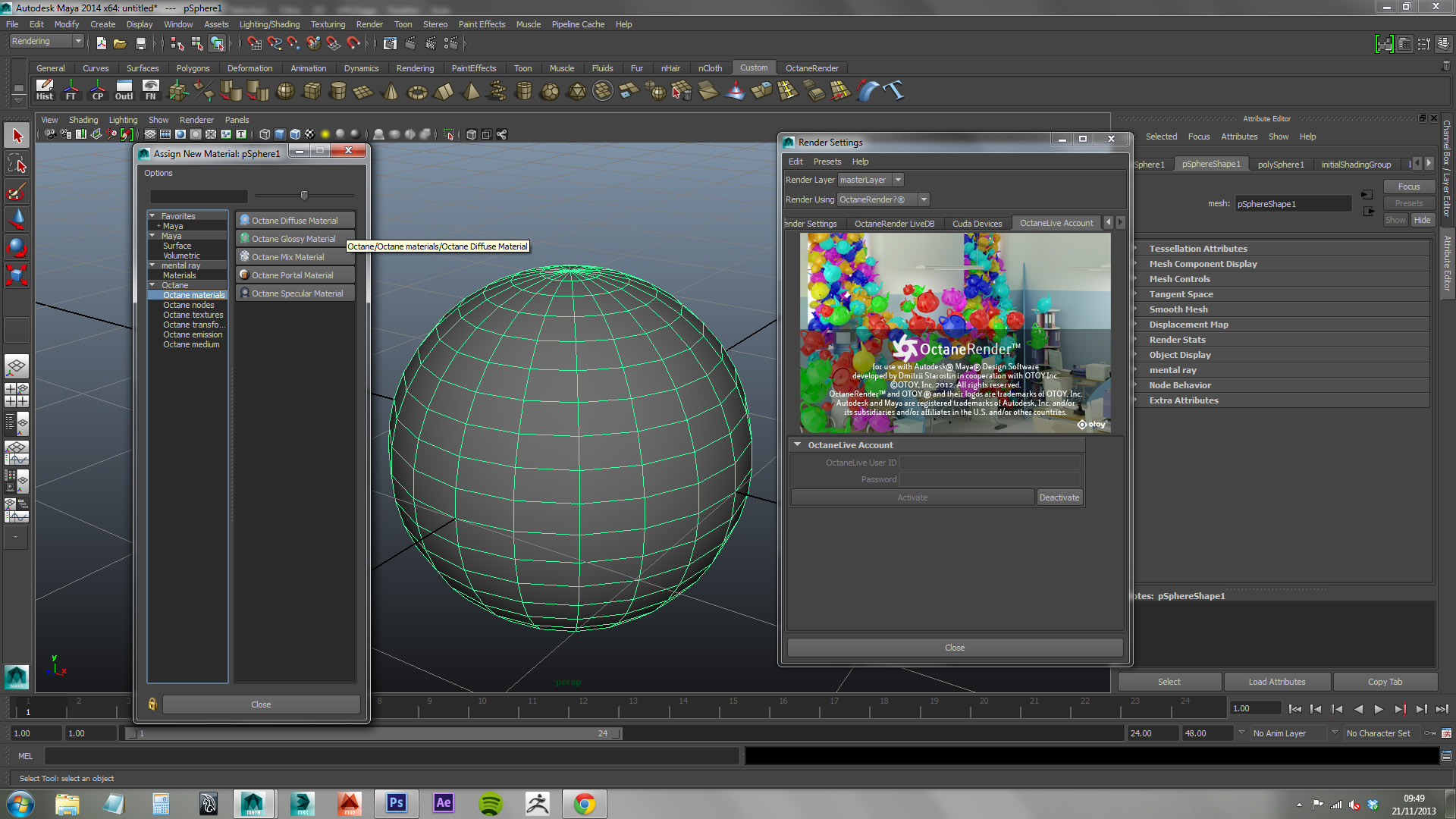Open the Lighting/Shading menu
The height and width of the screenshot is (819, 1456).
[269, 24]
